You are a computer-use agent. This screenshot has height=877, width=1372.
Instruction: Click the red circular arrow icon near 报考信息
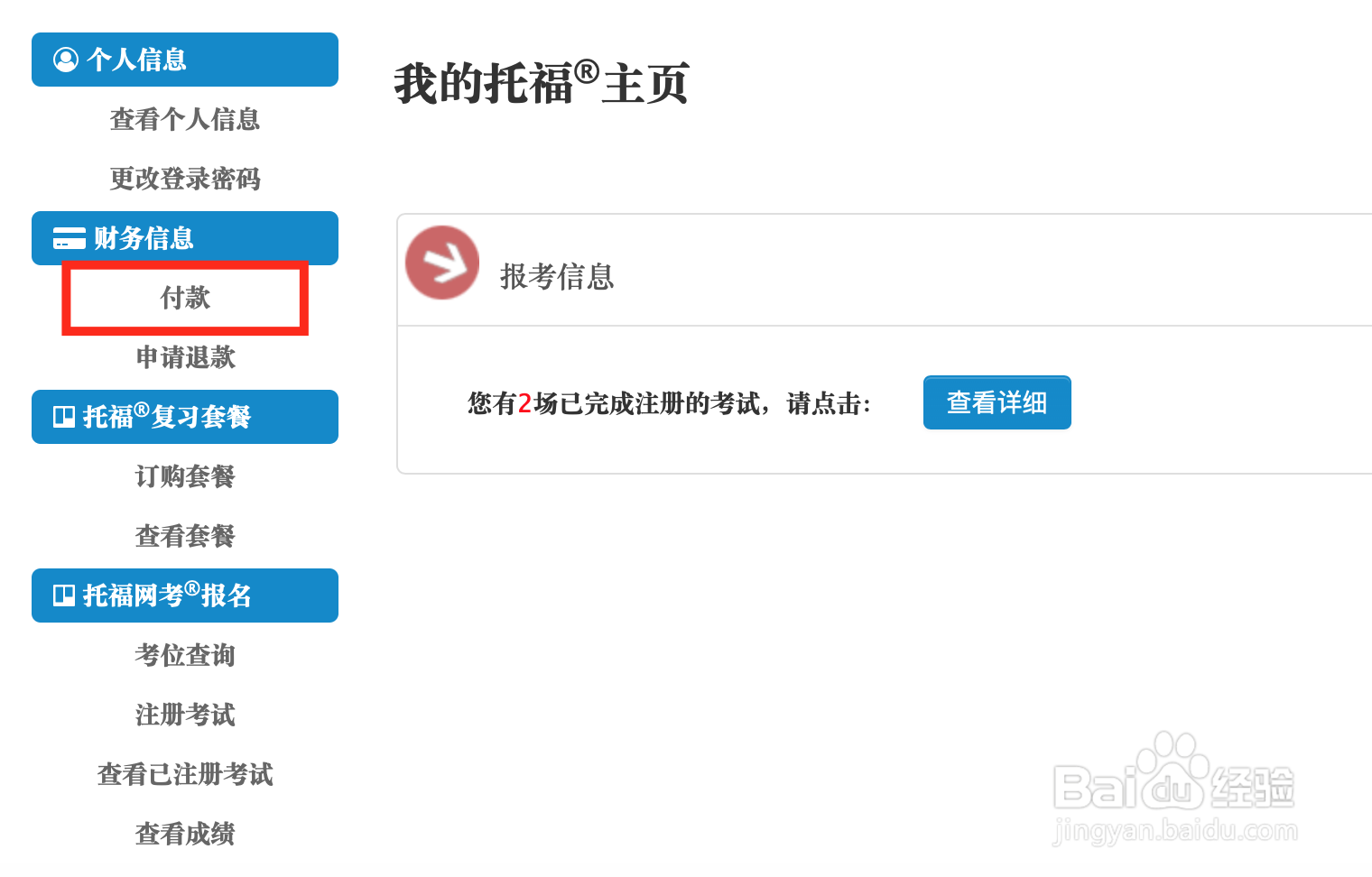coord(442,263)
